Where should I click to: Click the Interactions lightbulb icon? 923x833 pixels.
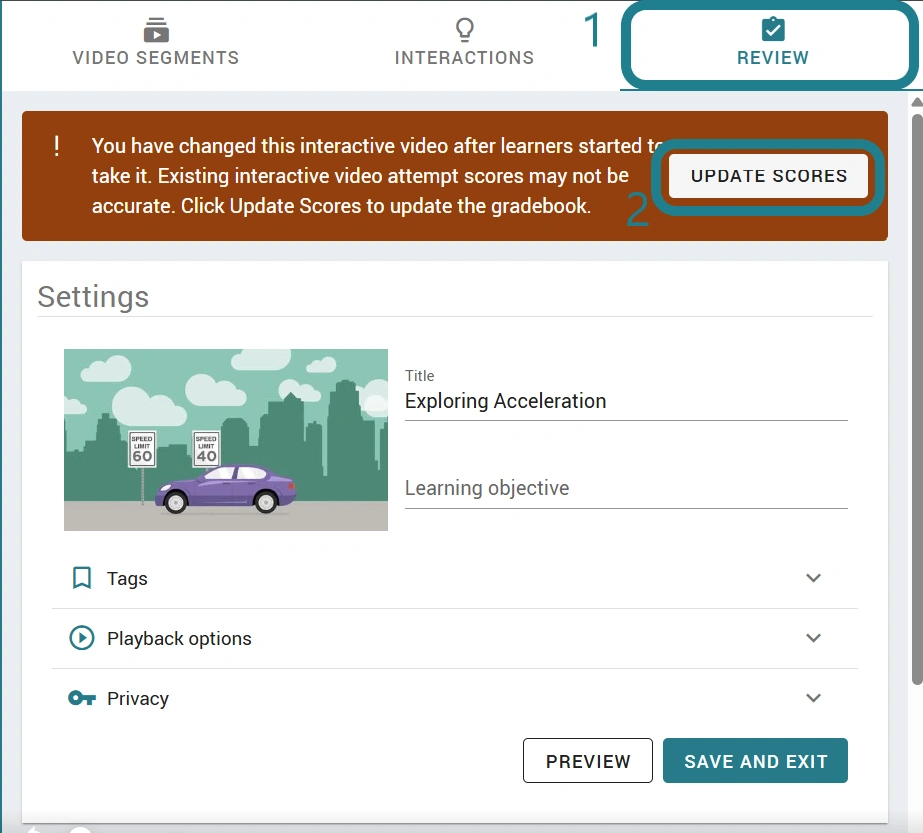tap(464, 30)
